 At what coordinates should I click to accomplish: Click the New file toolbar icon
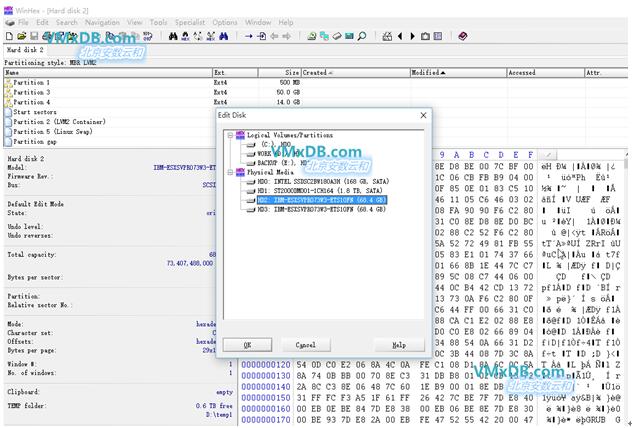coord(9,36)
